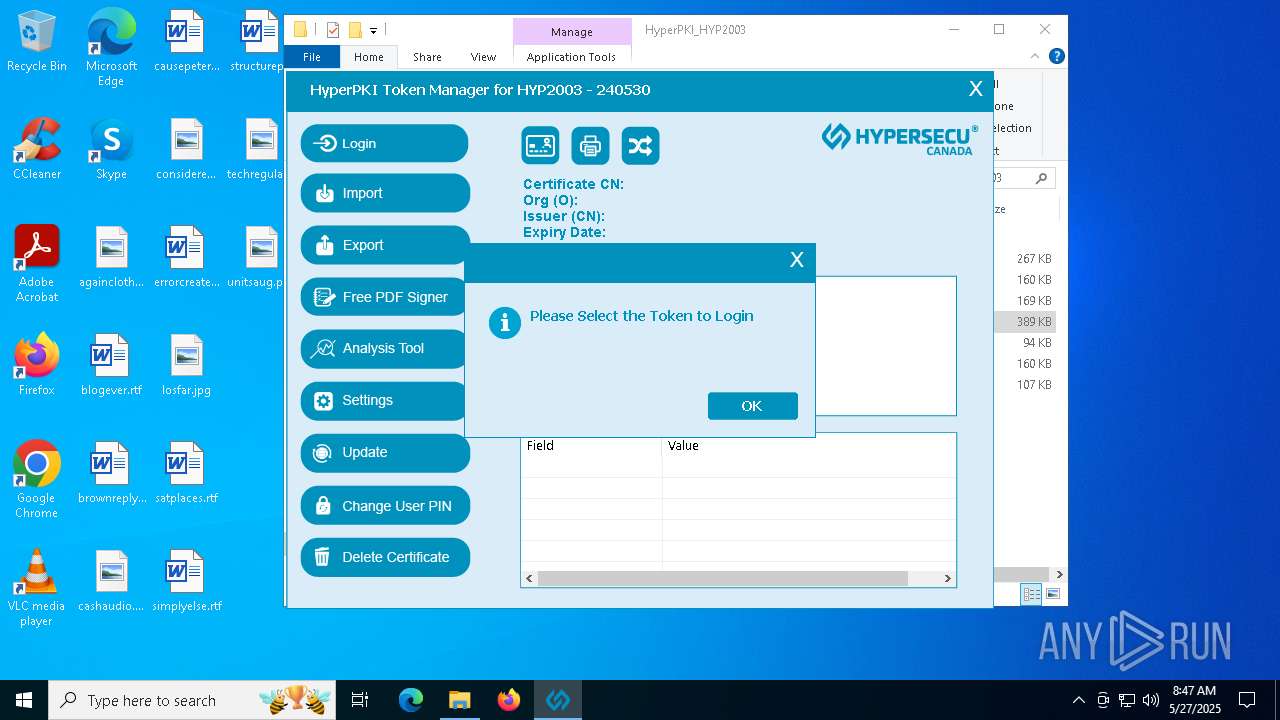This screenshot has height=720, width=1280.
Task: Select the Manage contextual tab
Action: point(572,32)
